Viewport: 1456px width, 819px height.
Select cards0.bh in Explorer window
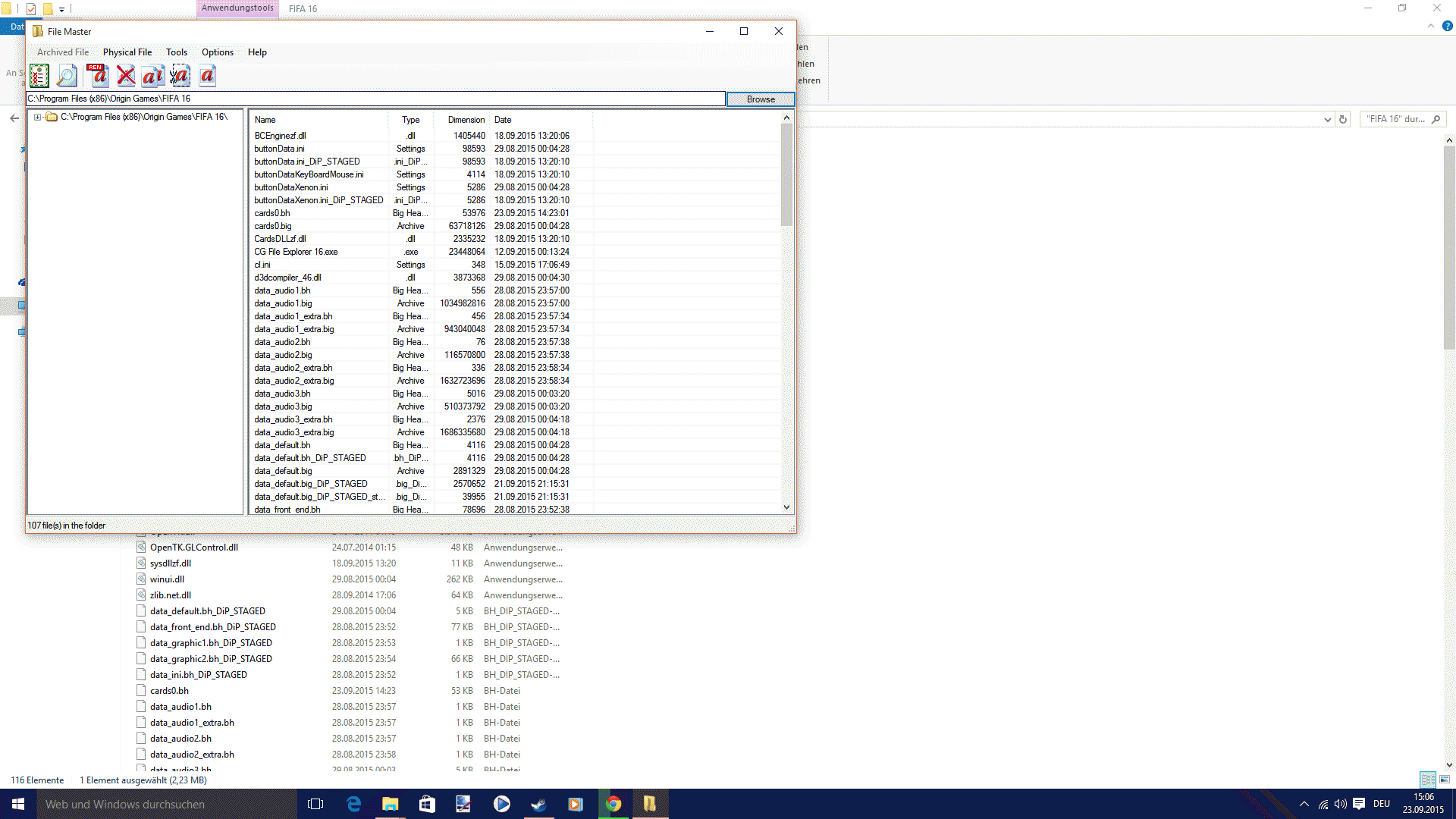pos(169,691)
